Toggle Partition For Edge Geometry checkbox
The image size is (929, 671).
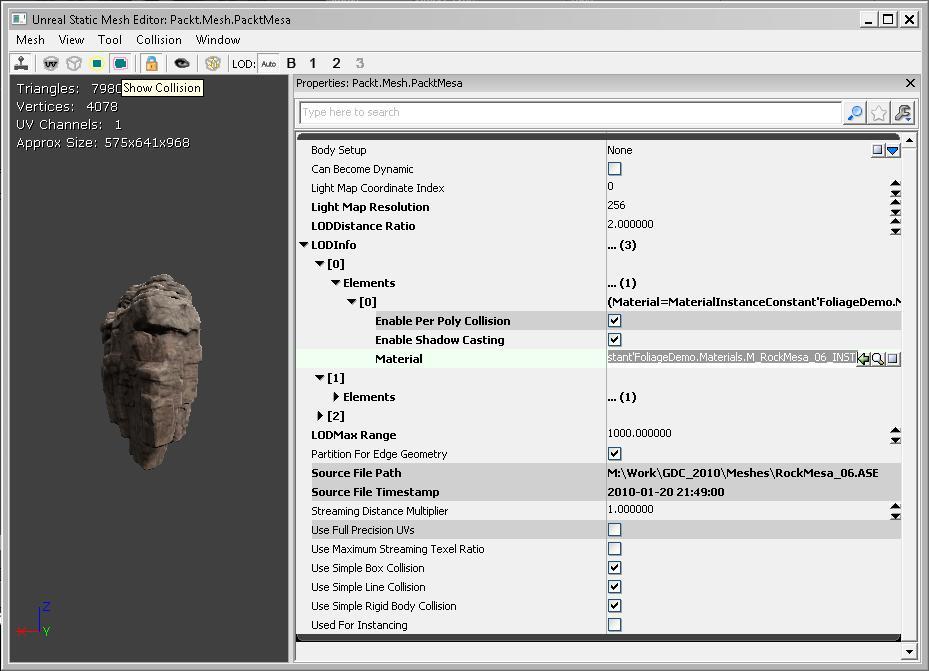[x=614, y=454]
